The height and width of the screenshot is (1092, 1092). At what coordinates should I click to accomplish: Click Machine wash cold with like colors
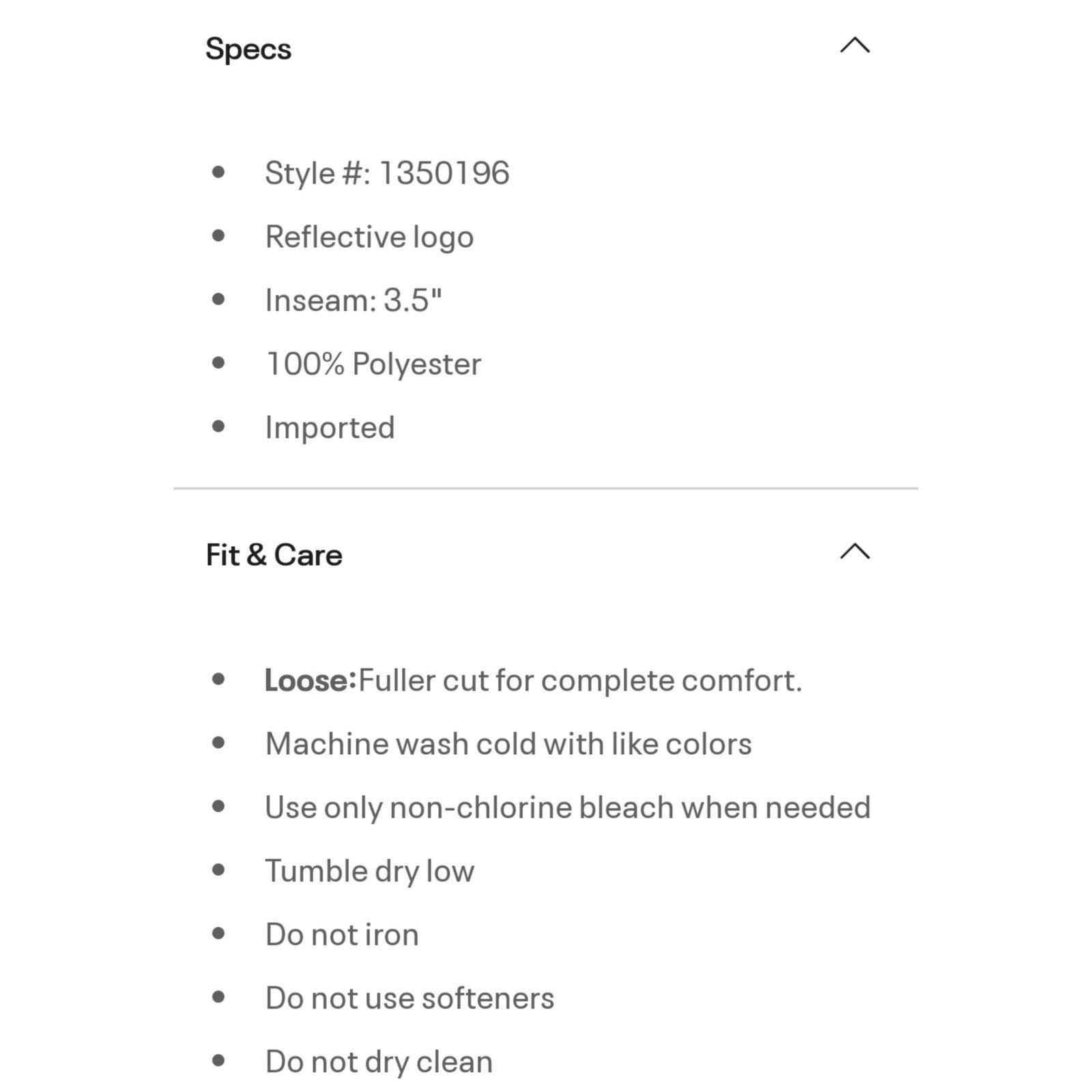point(508,744)
